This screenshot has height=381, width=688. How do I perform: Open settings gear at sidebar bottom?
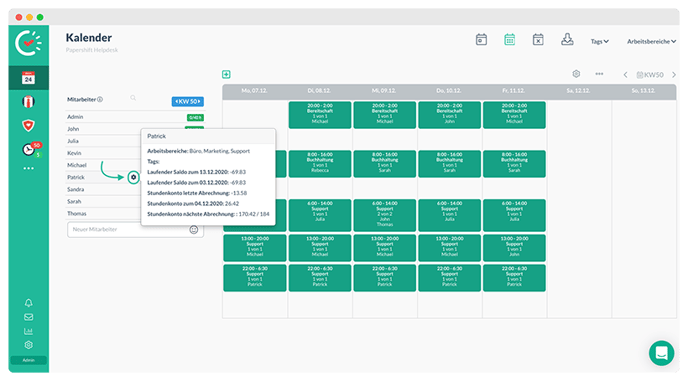pyautogui.click(x=29, y=345)
